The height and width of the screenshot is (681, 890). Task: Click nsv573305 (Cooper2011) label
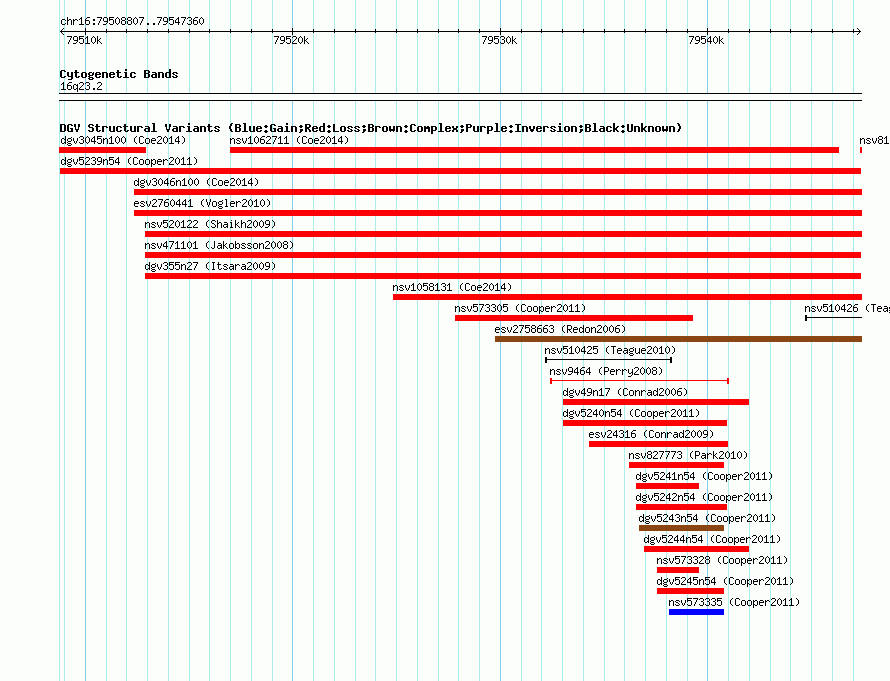tap(520, 308)
